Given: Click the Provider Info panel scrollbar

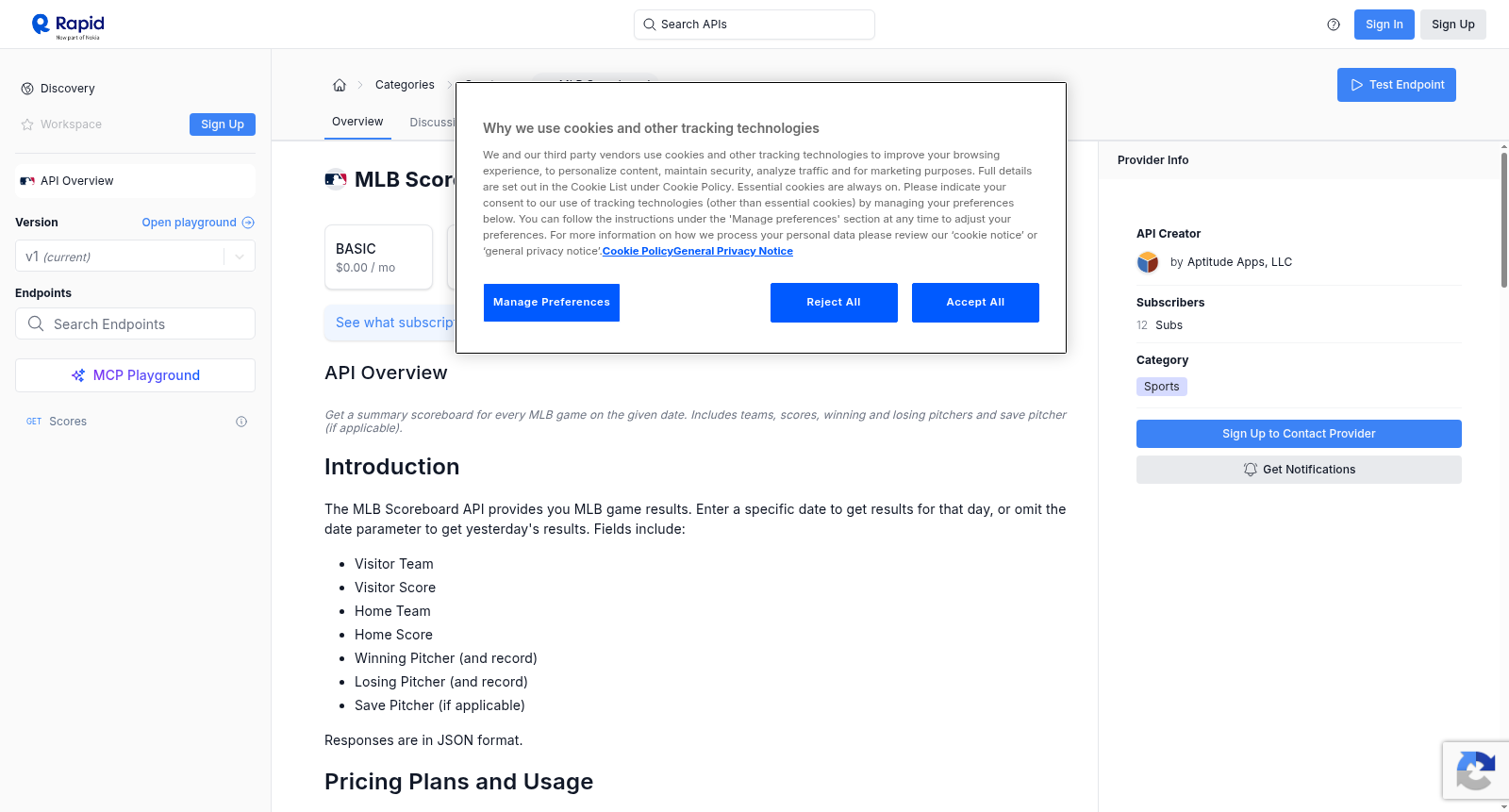Looking at the screenshot, I should [1504, 219].
